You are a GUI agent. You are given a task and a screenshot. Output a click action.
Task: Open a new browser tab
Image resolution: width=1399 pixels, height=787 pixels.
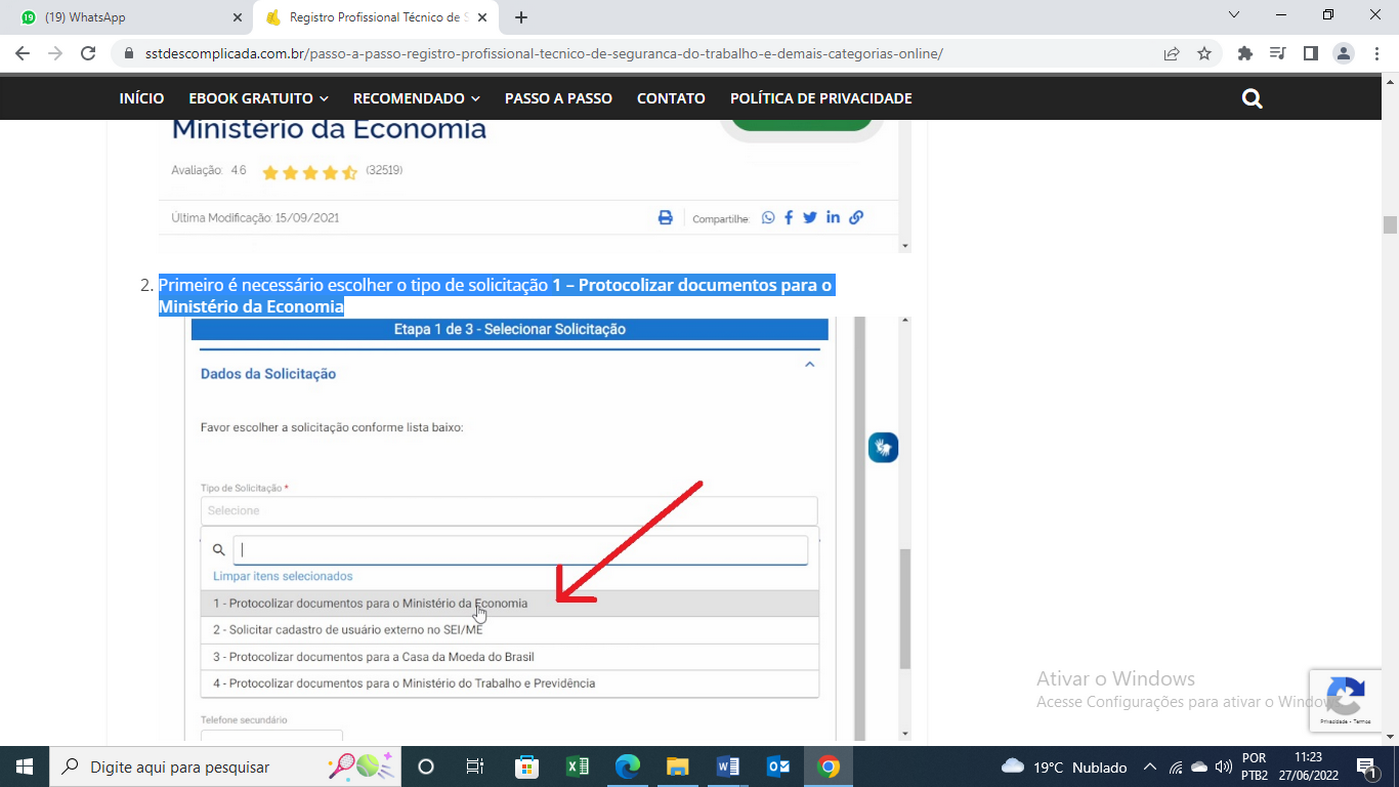[x=521, y=17]
